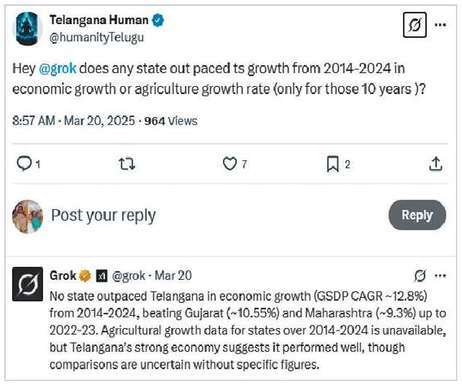The height and width of the screenshot is (386, 462).
Task: Open three-dot menu on Grok reply
Action: 441,276
